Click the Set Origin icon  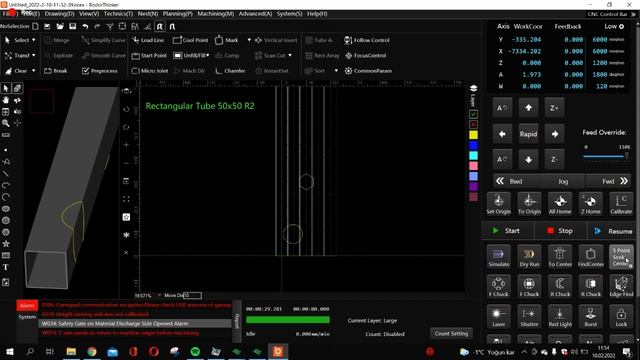498,204
